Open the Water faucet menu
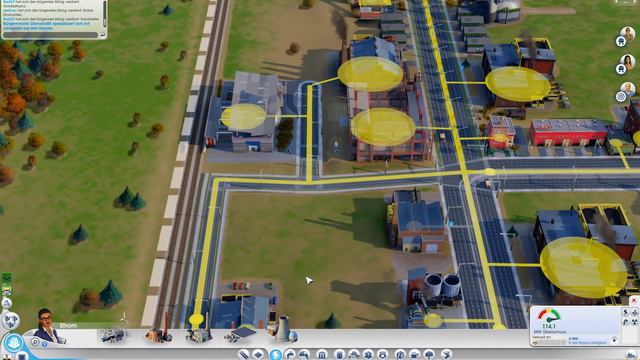This screenshot has width=640, height=360. [x=290, y=355]
